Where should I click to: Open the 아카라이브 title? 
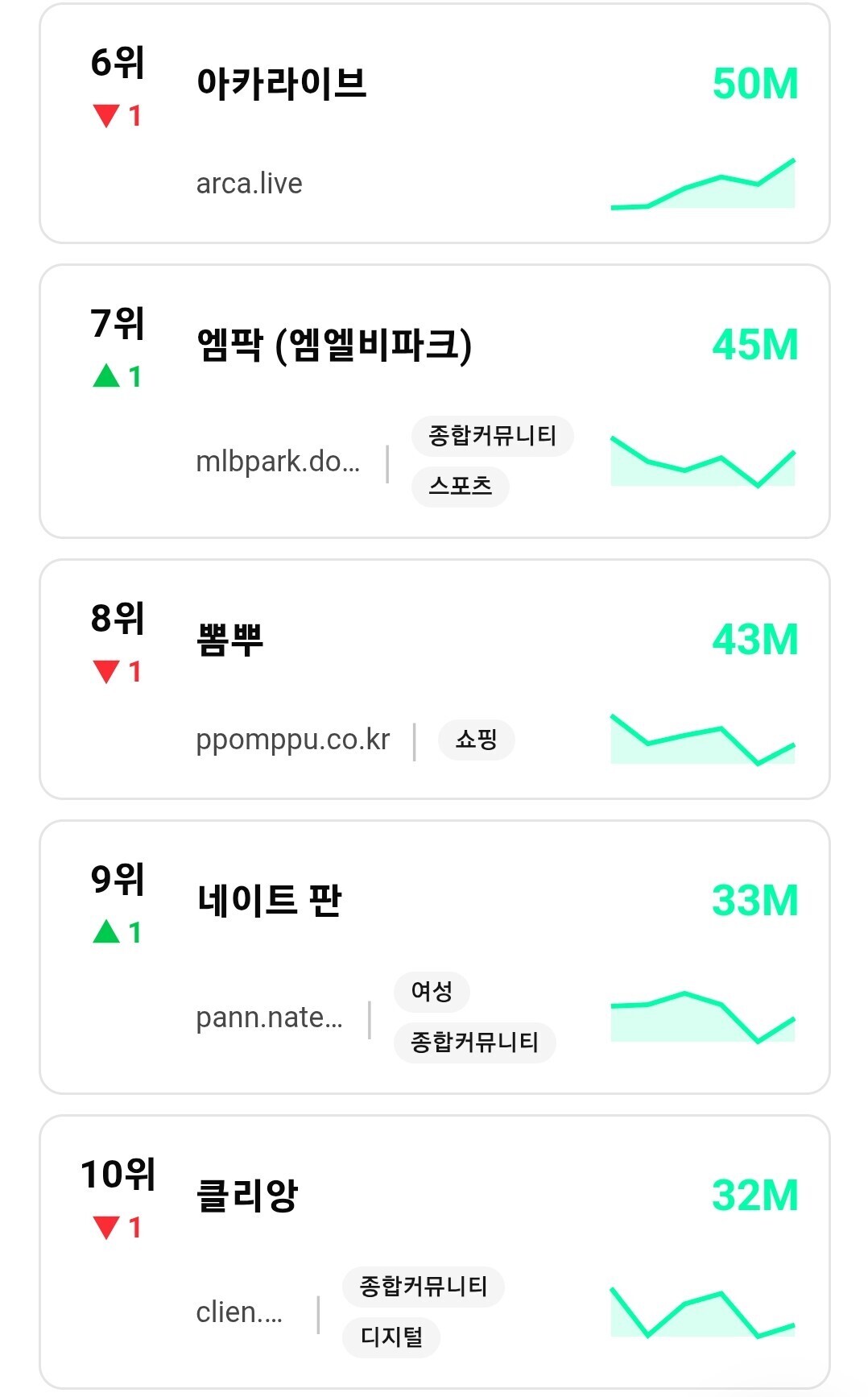coord(282,83)
